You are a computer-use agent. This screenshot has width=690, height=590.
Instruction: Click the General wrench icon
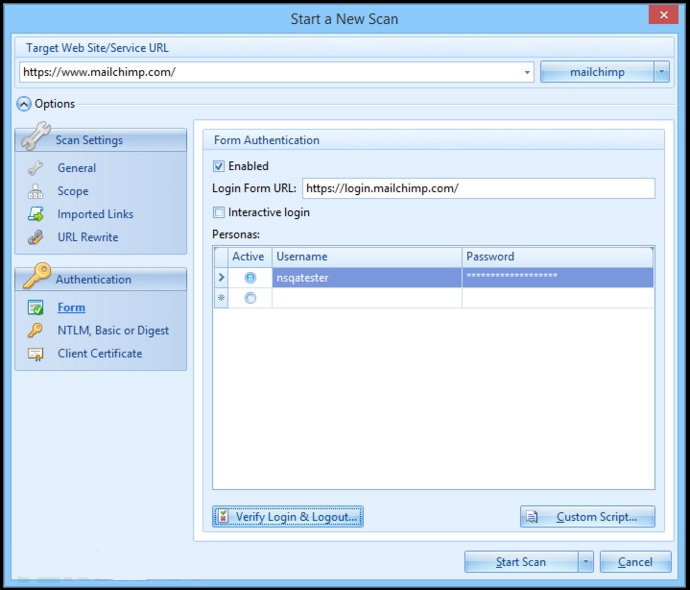[x=35, y=168]
